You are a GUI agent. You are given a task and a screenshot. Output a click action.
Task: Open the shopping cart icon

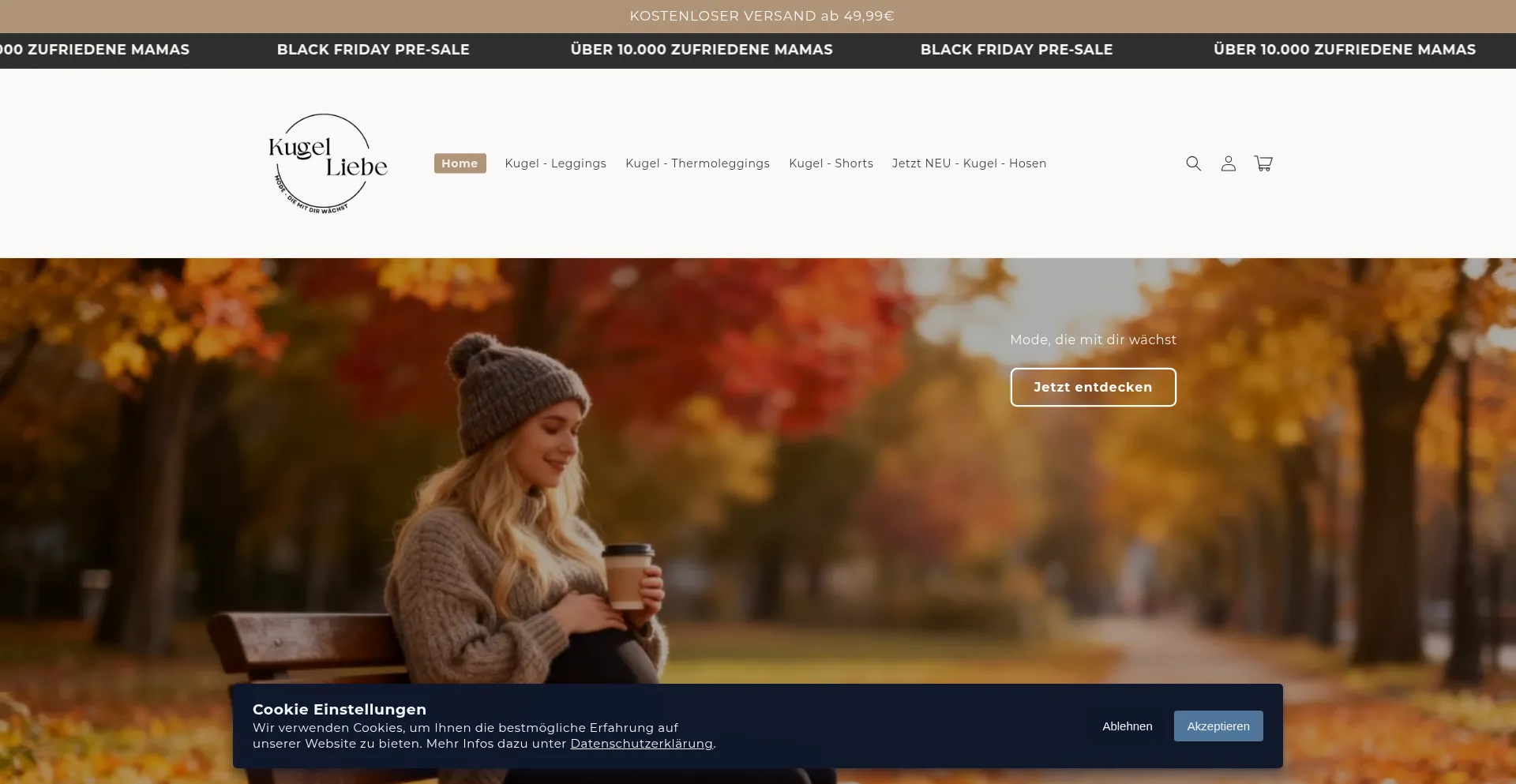(1263, 163)
